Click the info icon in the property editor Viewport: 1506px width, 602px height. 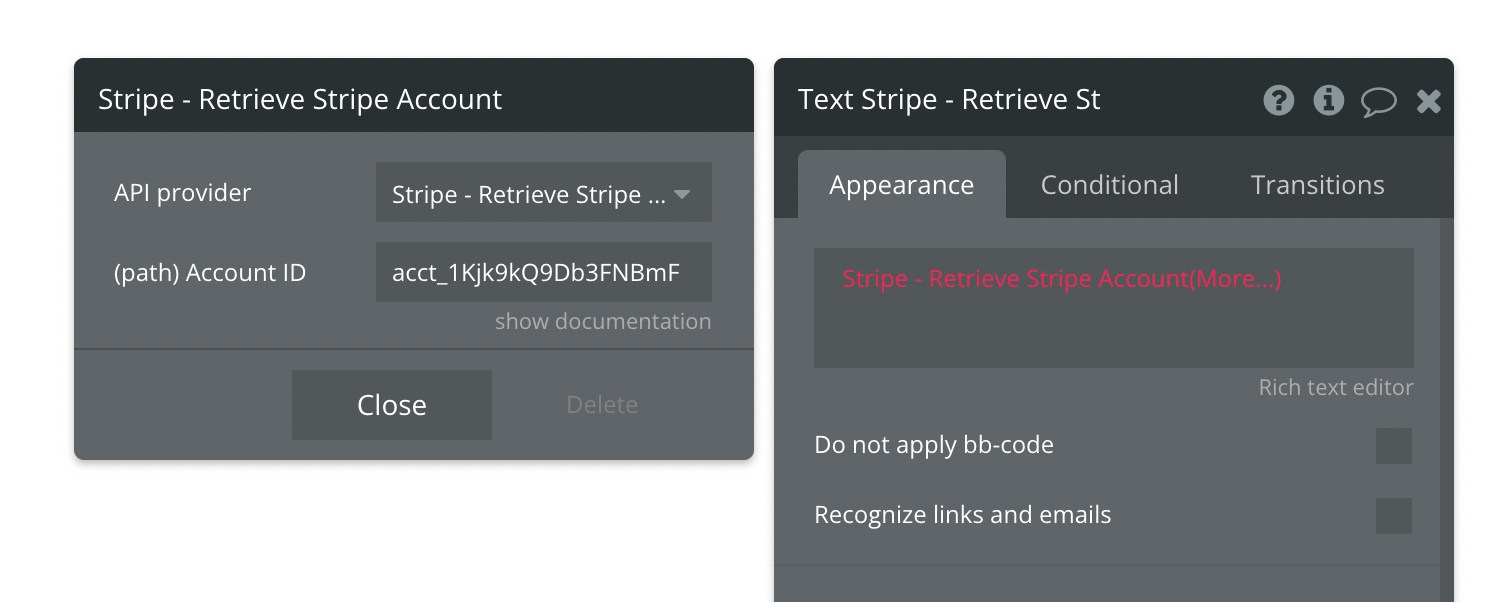point(1328,100)
